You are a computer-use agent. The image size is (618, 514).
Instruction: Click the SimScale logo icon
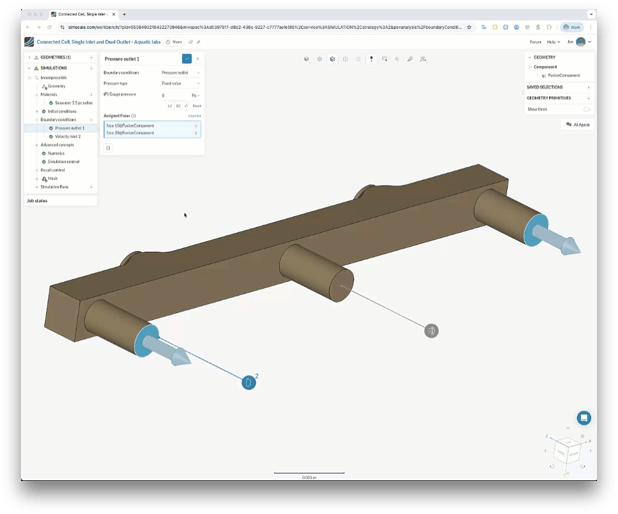coord(29,42)
